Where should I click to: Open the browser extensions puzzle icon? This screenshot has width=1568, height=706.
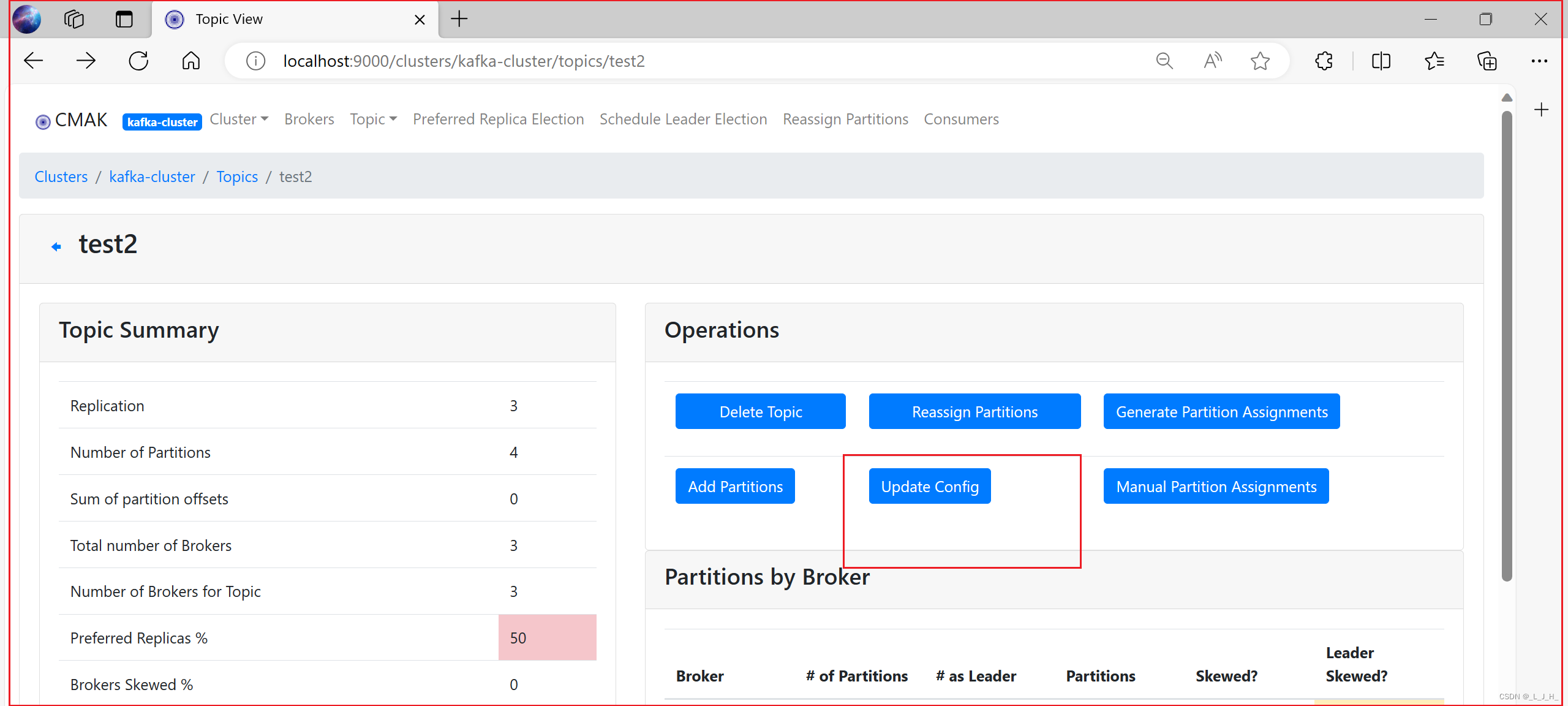(x=1324, y=61)
